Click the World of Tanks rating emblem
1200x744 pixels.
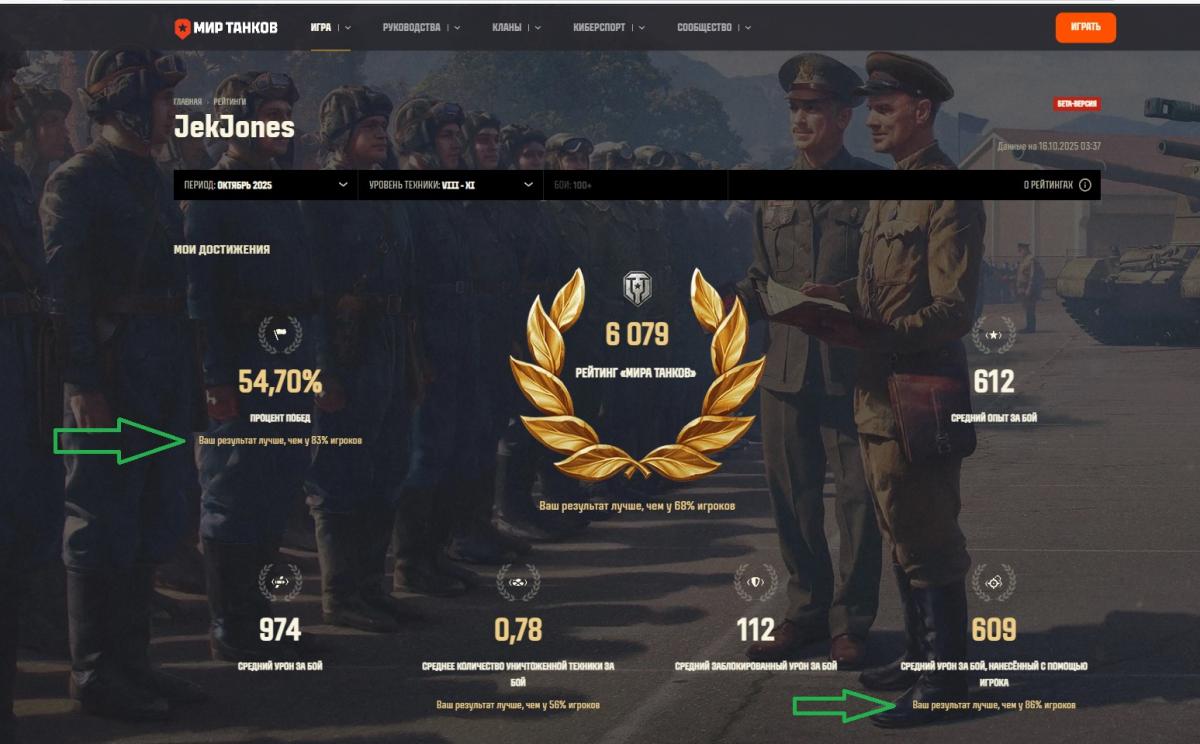coord(637,289)
